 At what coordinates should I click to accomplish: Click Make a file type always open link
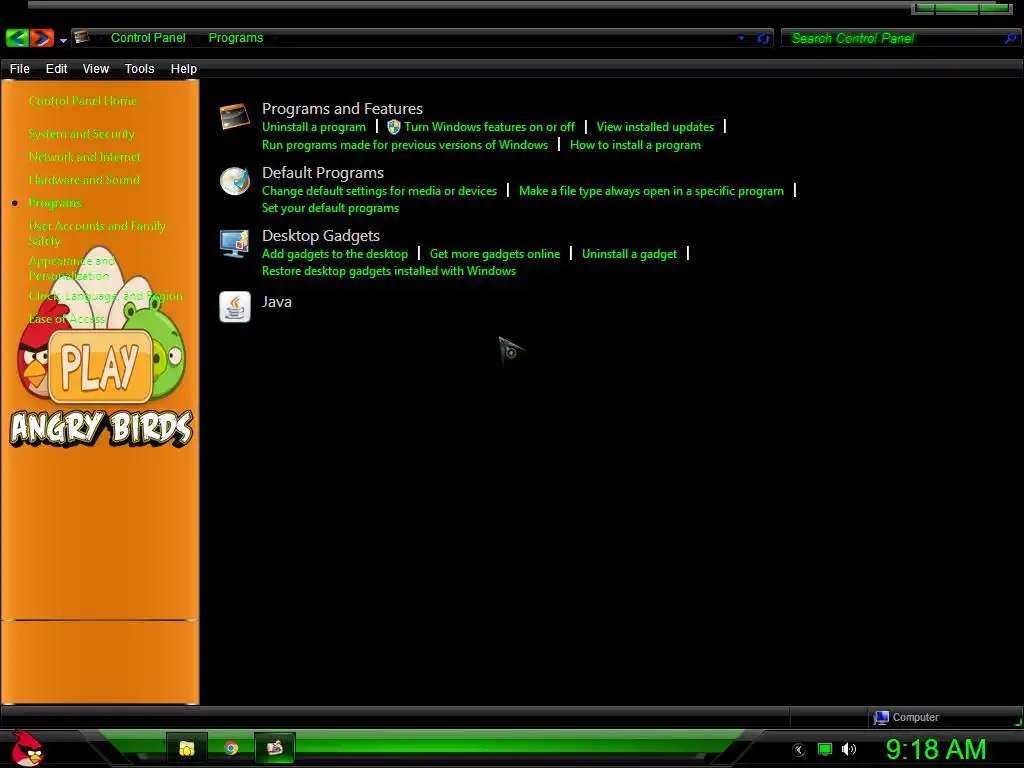[651, 191]
